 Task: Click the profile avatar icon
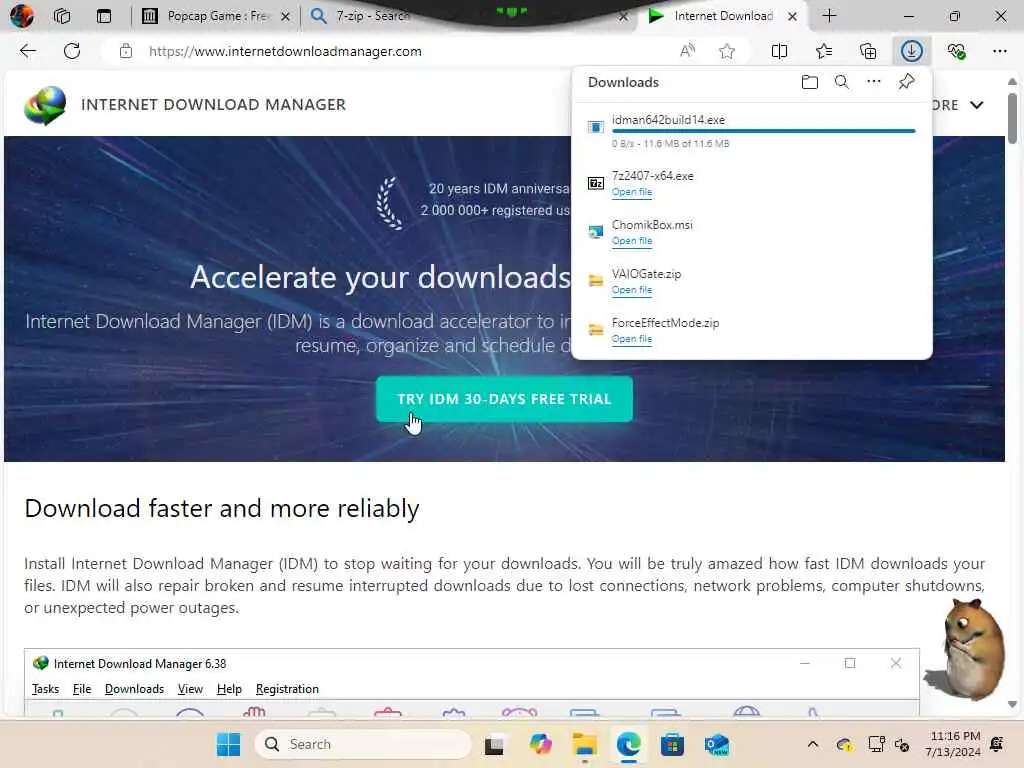(22, 16)
